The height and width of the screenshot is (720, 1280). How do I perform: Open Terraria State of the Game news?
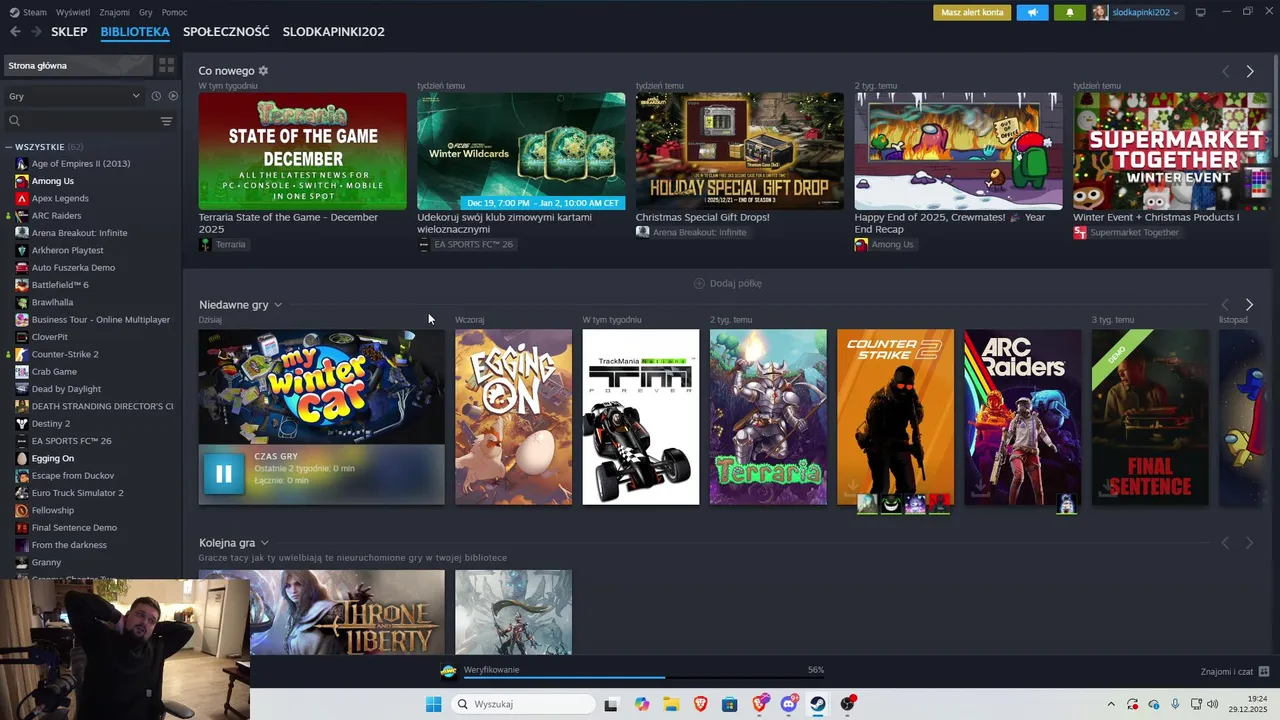pos(302,151)
